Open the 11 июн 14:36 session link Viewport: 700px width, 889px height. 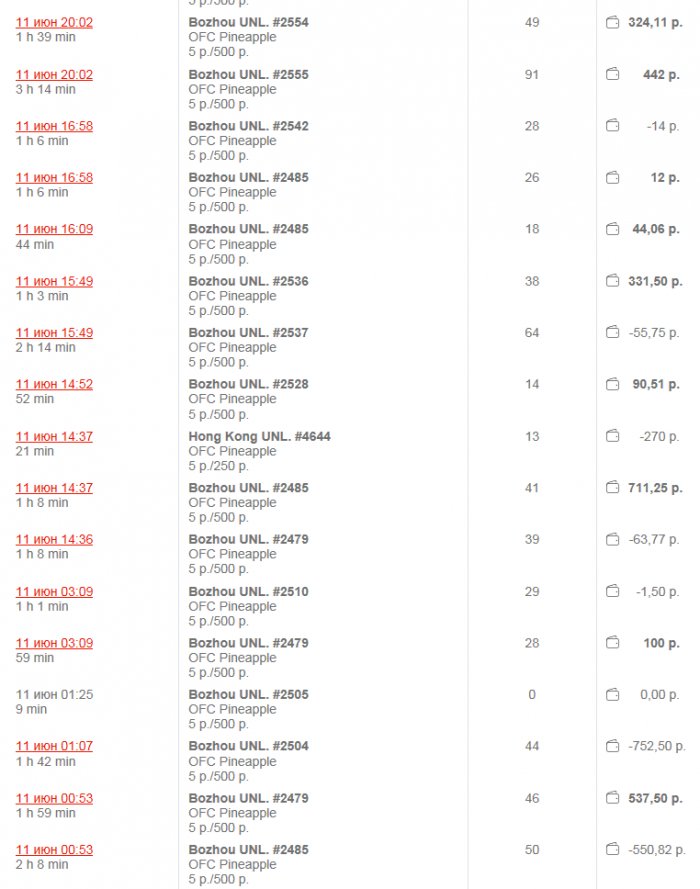(x=54, y=539)
